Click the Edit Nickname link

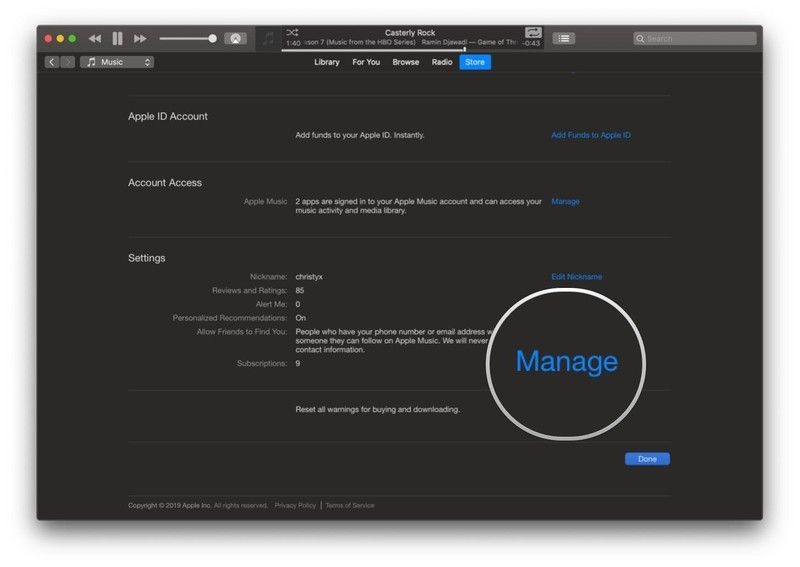click(577, 277)
